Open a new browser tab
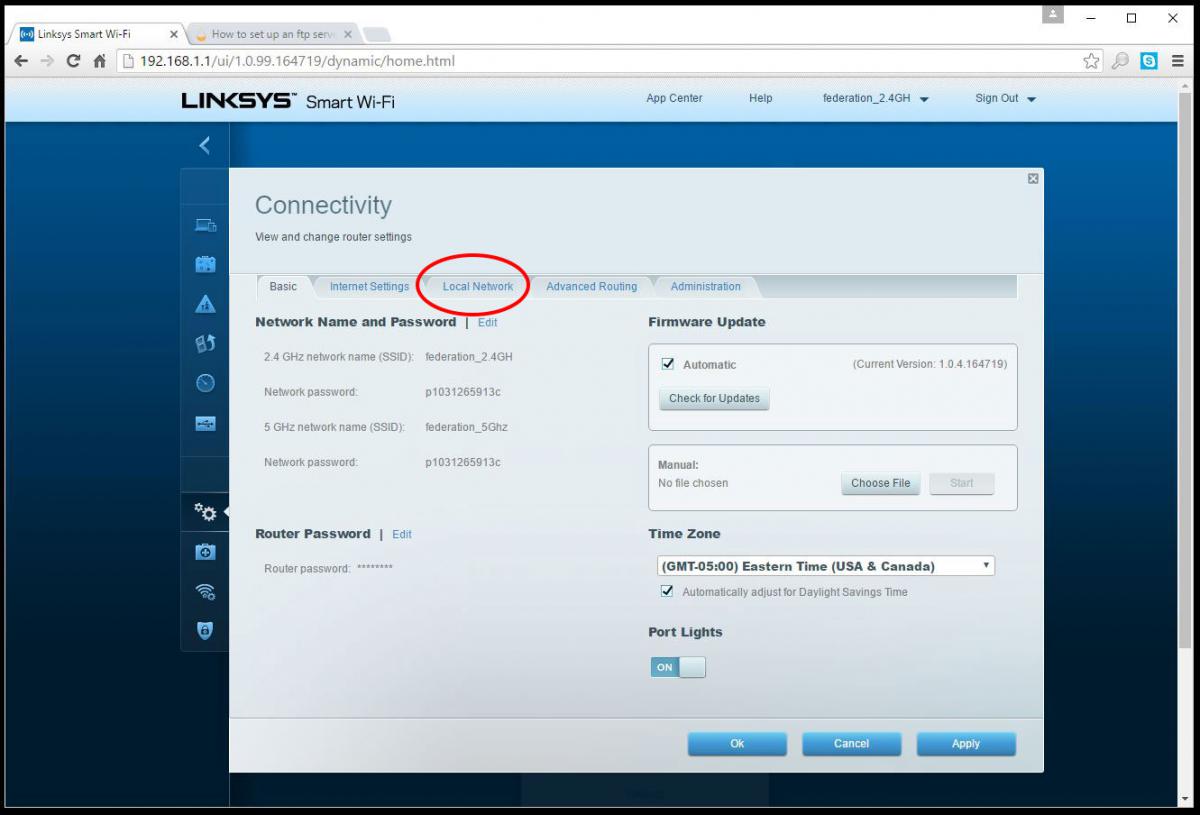The height and width of the screenshot is (815, 1200). (377, 35)
